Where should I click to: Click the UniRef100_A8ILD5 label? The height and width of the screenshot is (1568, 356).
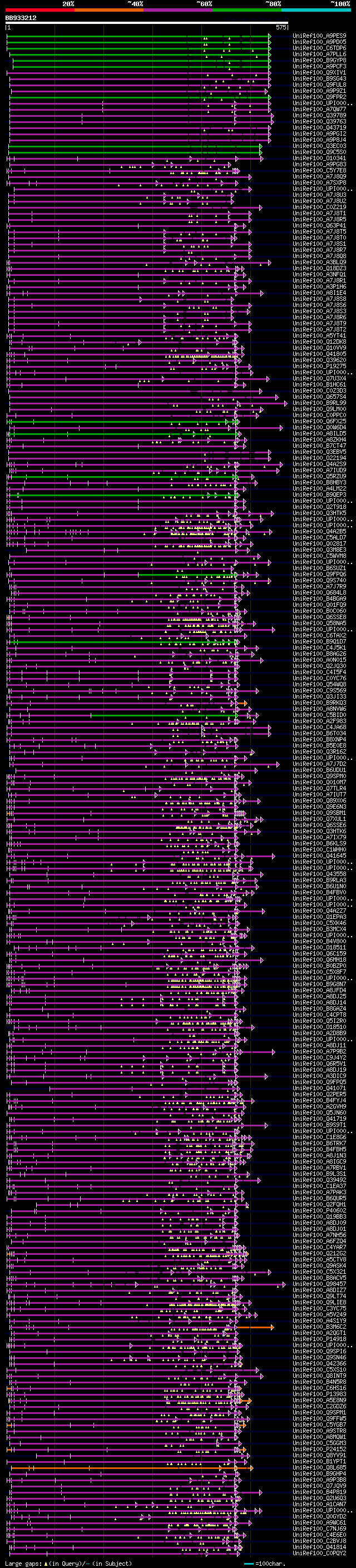pos(319,433)
